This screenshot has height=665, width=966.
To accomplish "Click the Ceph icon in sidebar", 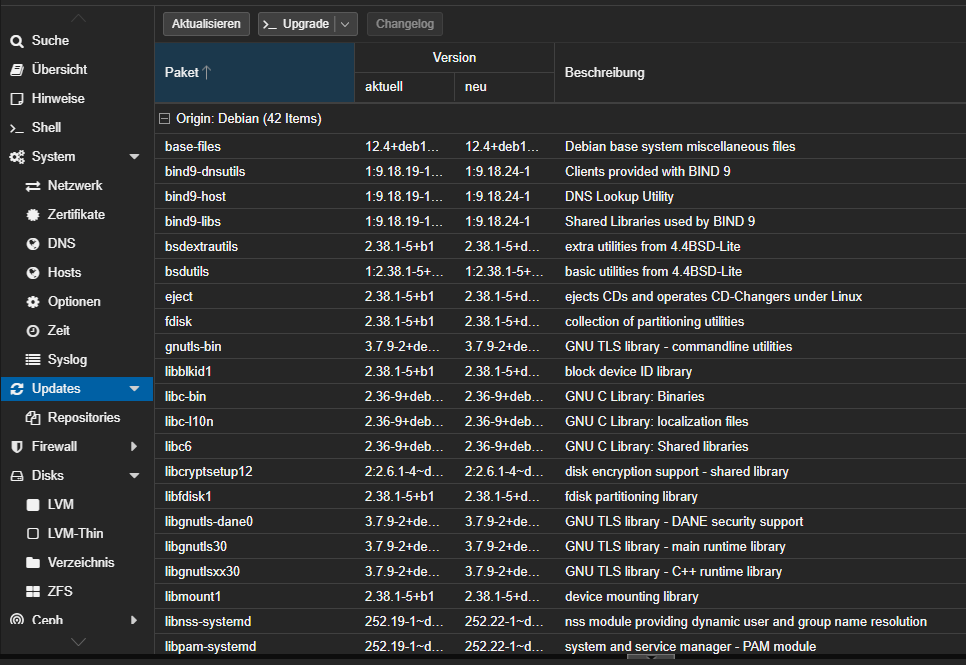I will 17,620.
